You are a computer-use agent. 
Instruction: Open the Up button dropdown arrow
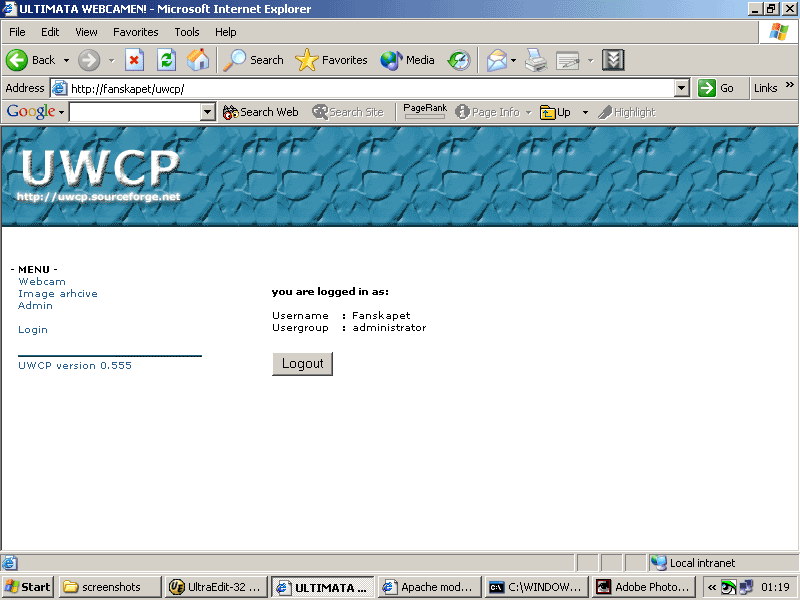(x=585, y=112)
